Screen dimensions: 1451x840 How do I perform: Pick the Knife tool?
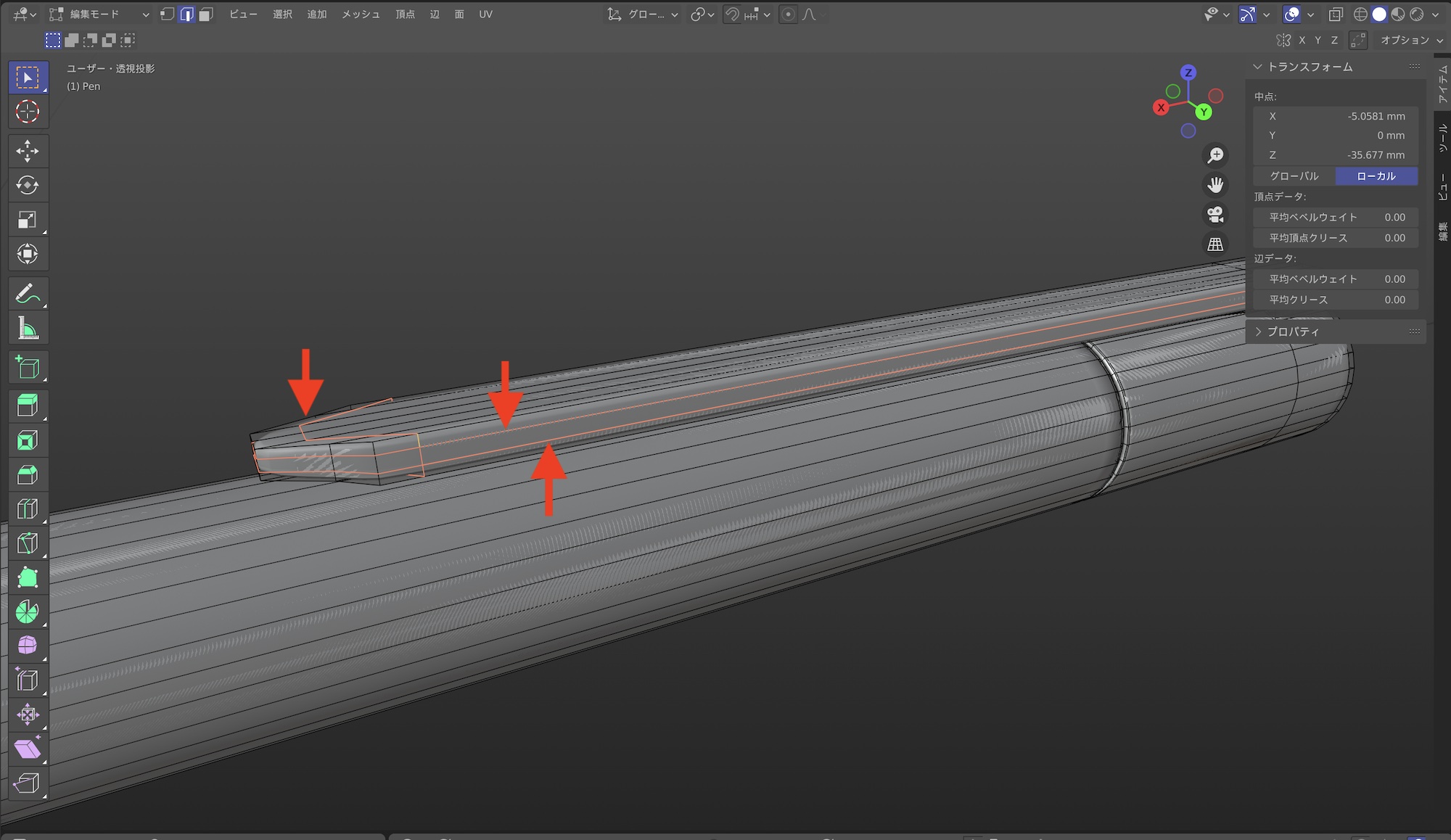(x=28, y=543)
